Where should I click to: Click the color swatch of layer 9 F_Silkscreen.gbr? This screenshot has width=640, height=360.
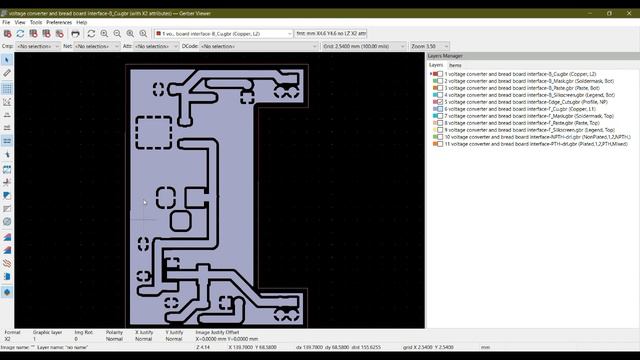tap(435, 130)
